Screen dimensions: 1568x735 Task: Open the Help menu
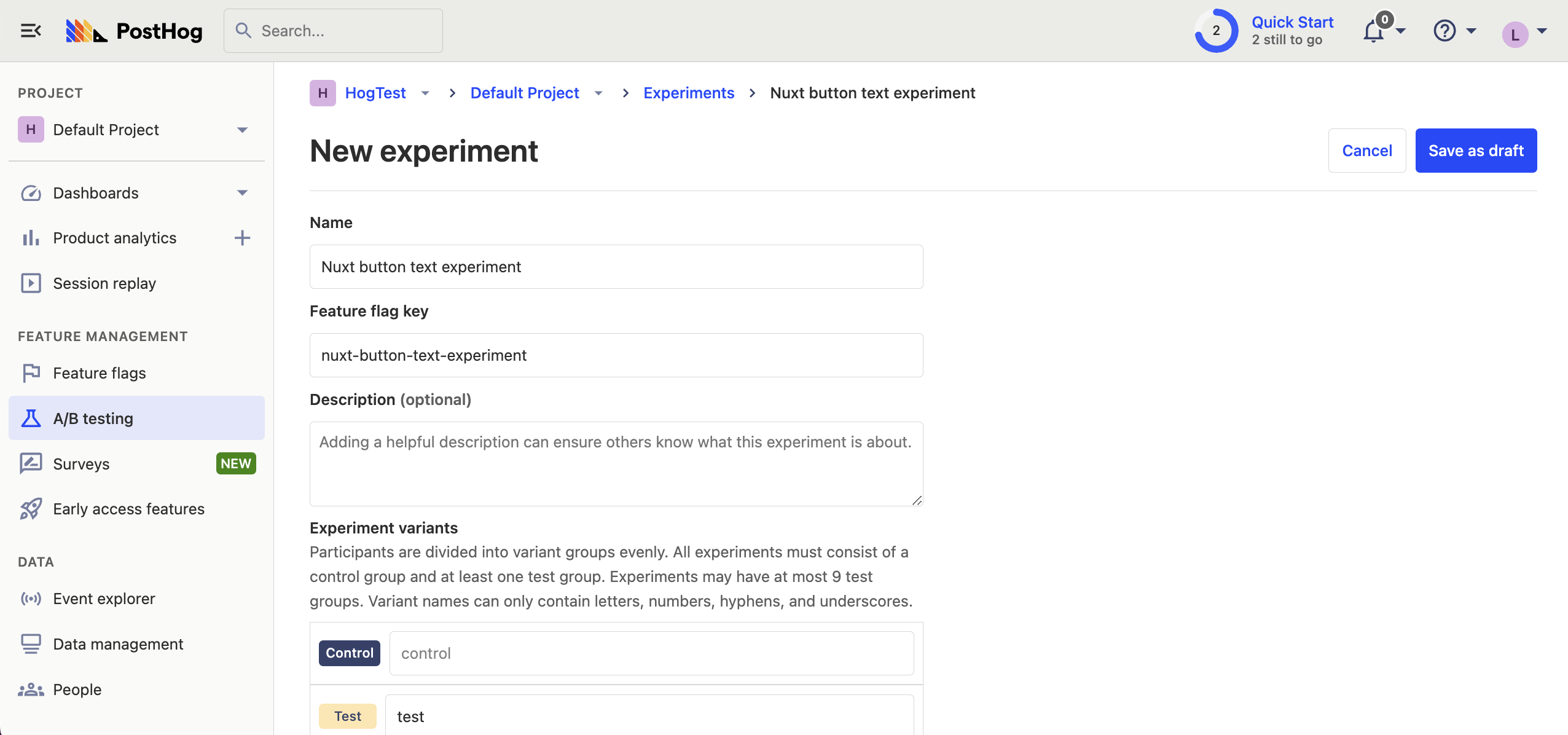coord(1452,30)
